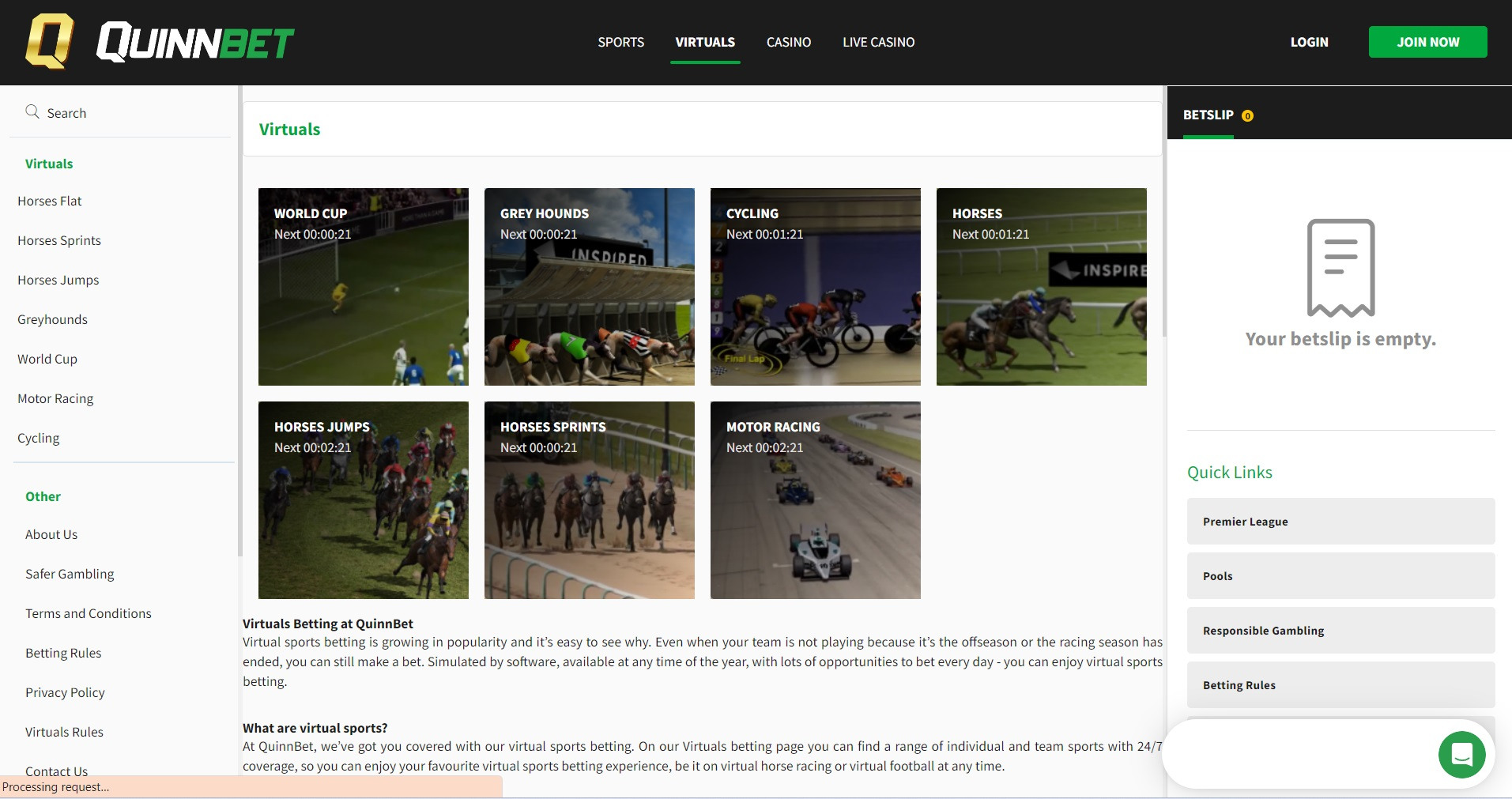Open the live chat bubble
This screenshot has width=1512, height=799.
tap(1461, 754)
